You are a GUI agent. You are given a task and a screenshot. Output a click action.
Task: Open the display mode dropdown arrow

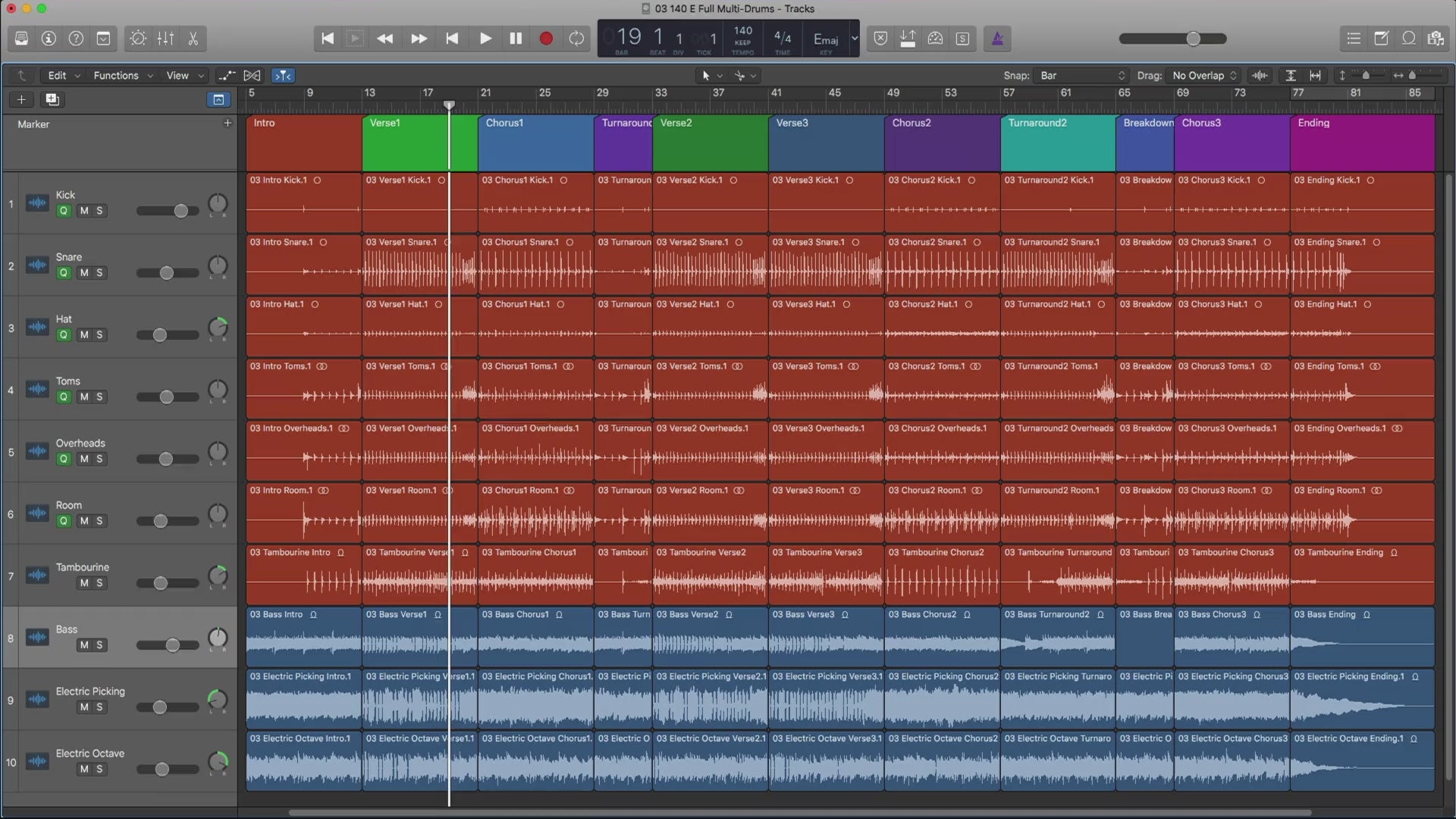(855, 38)
